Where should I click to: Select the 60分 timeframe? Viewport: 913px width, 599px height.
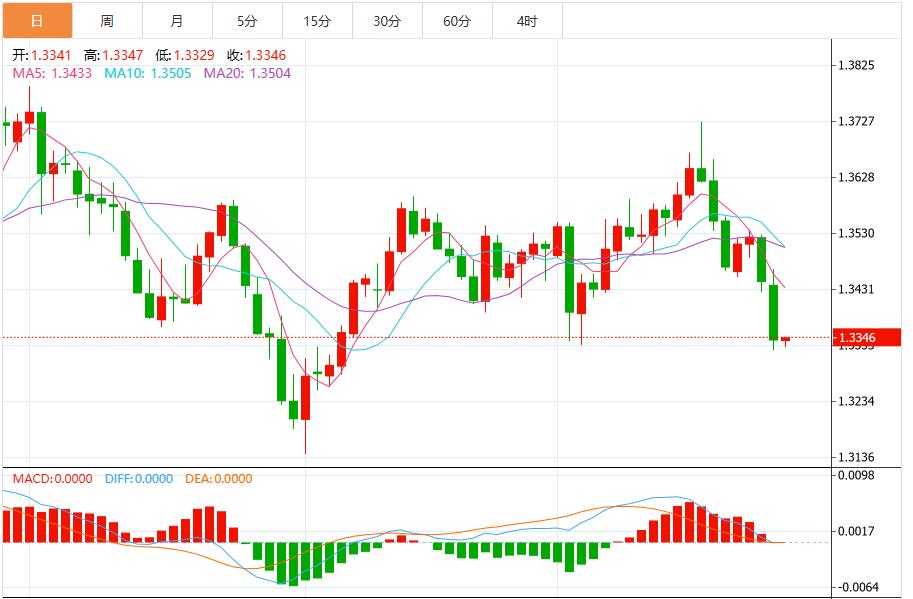click(x=455, y=18)
